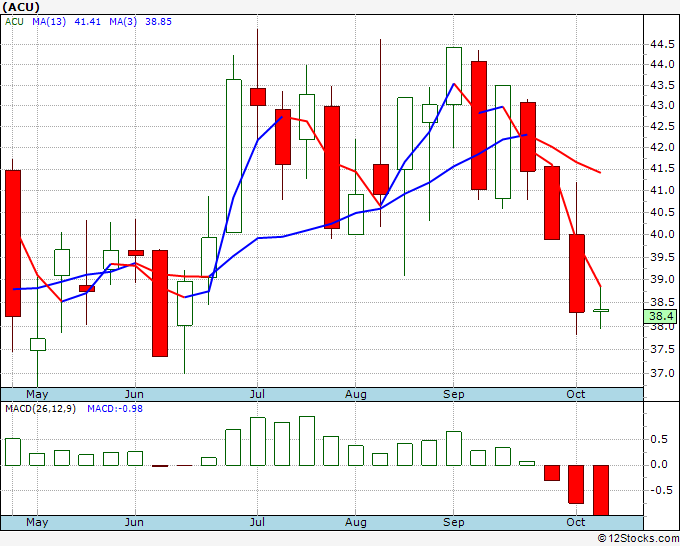Click the 43.0 price axis label
680x546 pixels.
click(662, 105)
